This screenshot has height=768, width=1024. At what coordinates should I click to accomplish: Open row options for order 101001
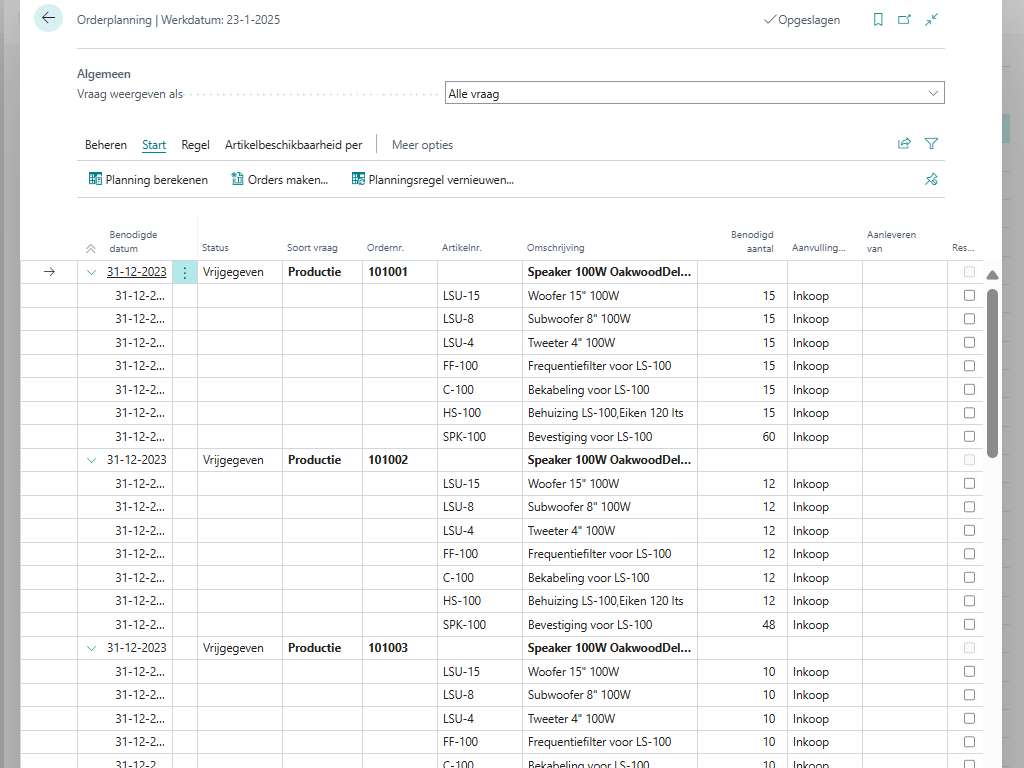tap(184, 272)
